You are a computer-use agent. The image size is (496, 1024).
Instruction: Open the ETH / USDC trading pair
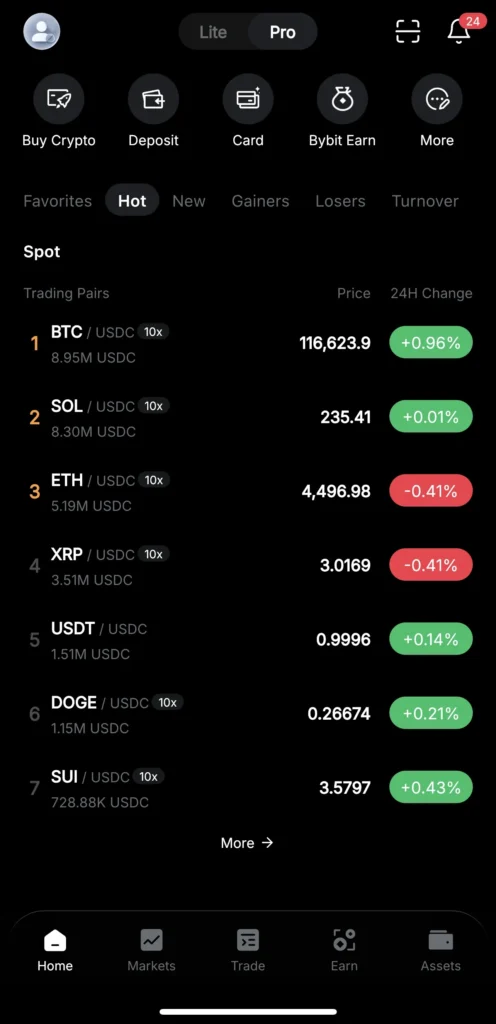(248, 491)
